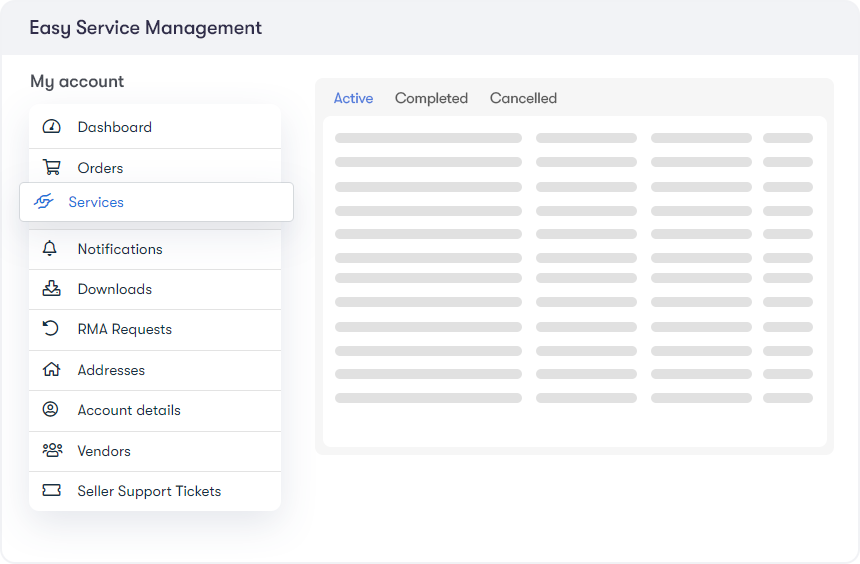Click the Account details user icon

(50, 409)
